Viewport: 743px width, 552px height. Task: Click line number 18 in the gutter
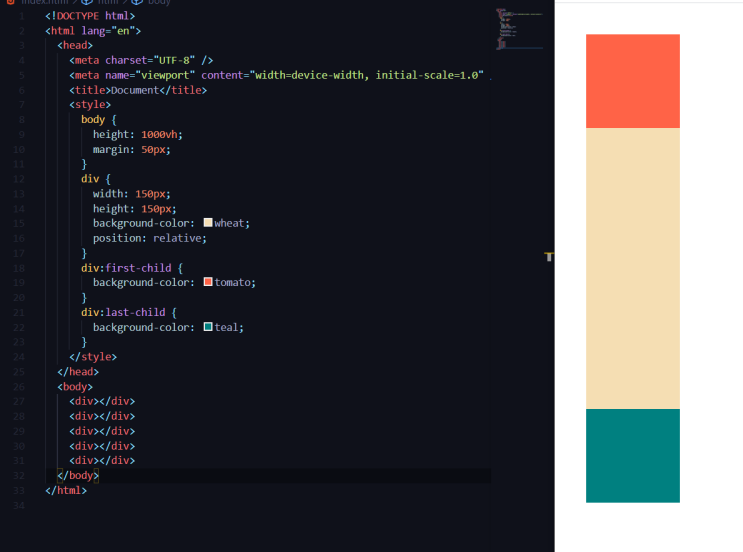(19, 268)
